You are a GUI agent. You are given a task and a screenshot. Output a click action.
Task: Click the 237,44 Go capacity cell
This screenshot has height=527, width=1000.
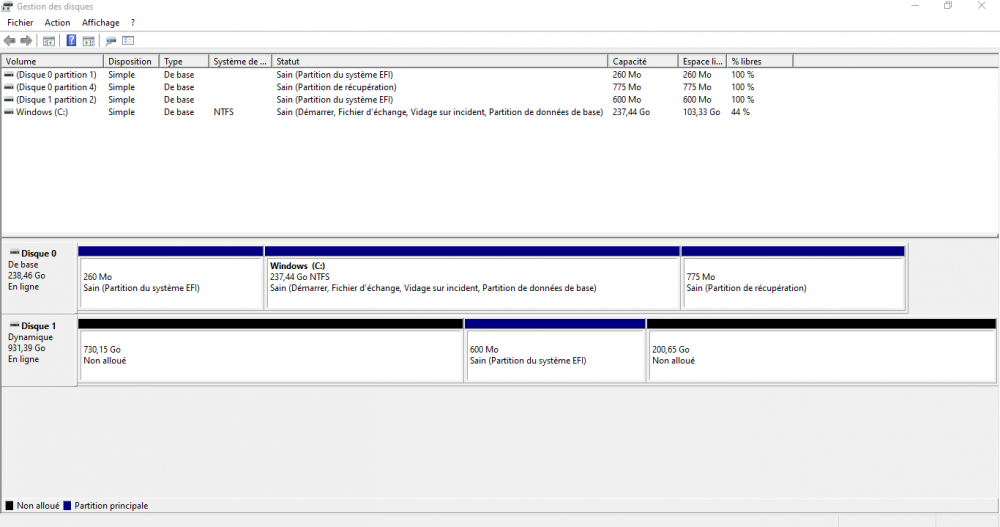[631, 112]
